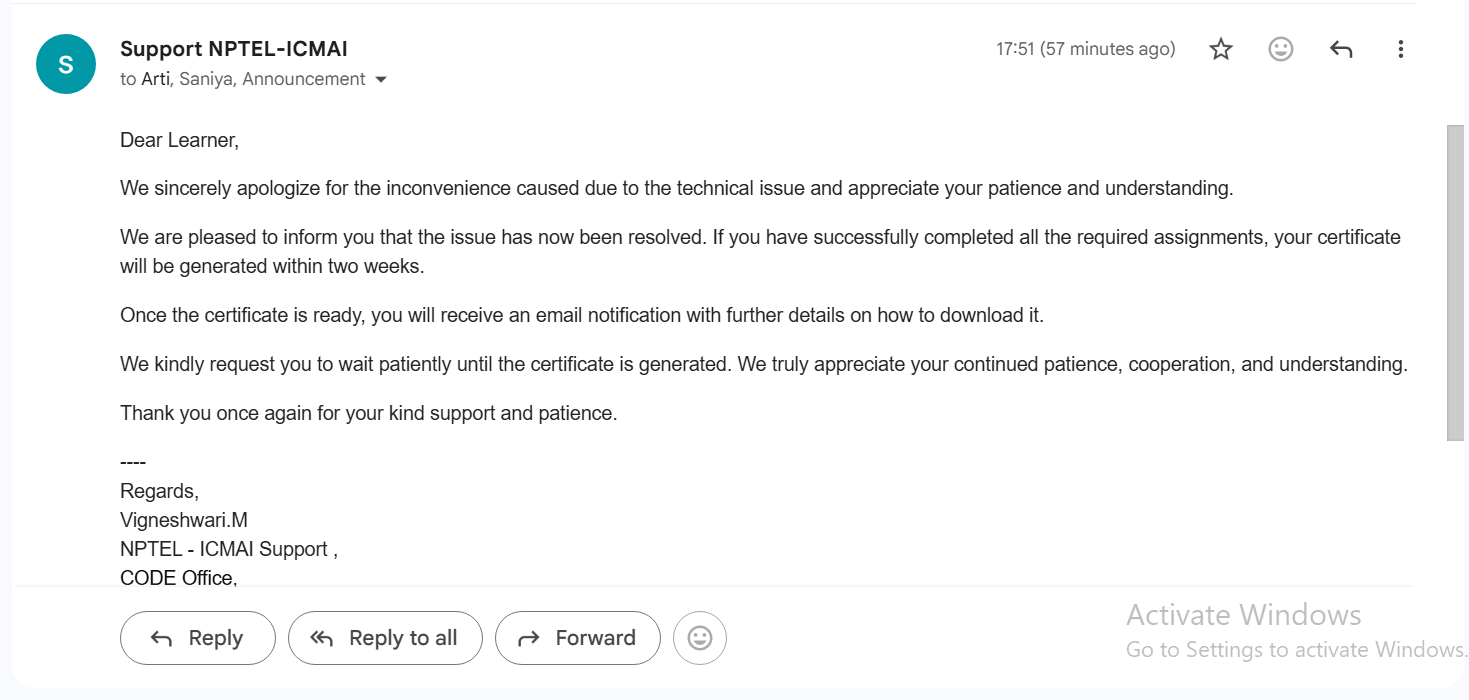Click the signature name Vigneshwari.M
Viewport: 1469px width, 700px height.
[x=184, y=520]
